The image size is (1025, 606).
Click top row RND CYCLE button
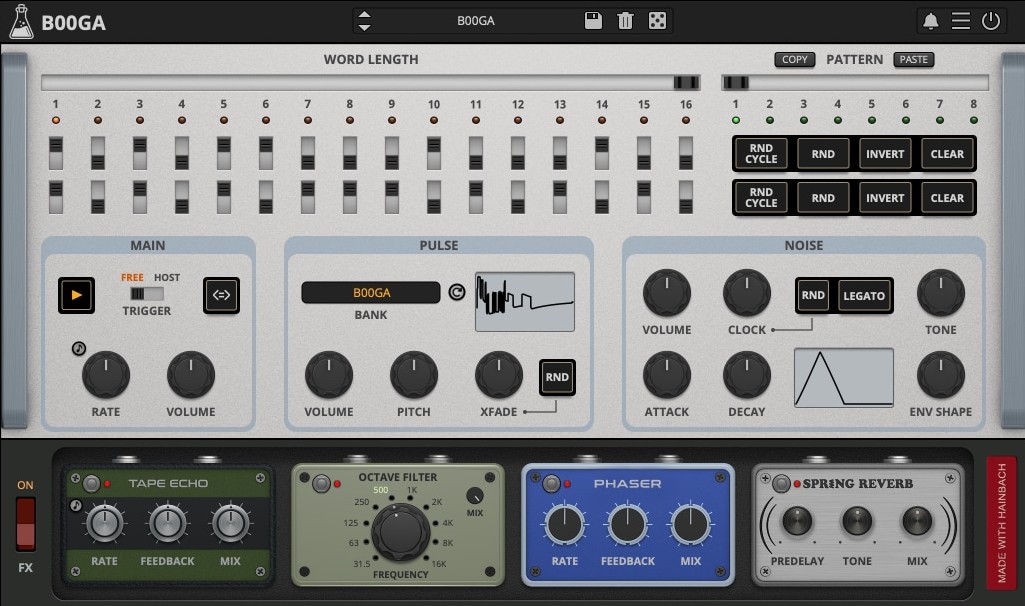pos(761,154)
